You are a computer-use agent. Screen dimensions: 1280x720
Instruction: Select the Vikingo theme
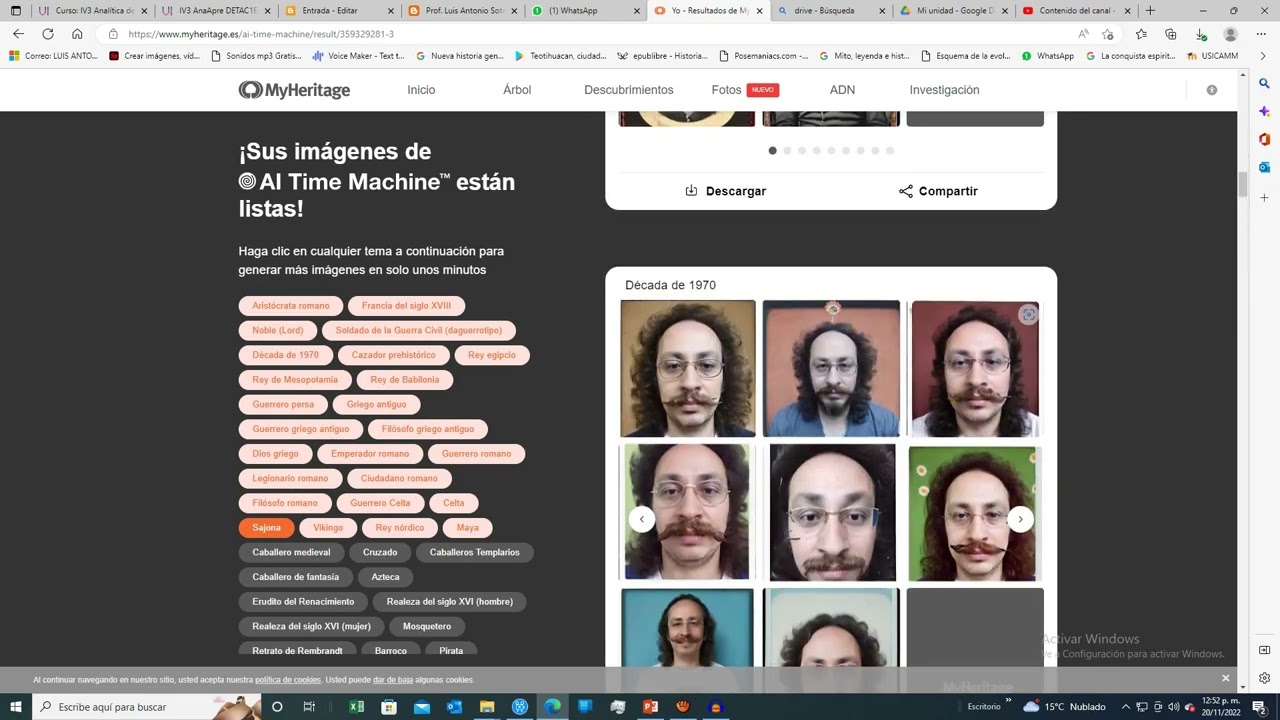(x=328, y=528)
